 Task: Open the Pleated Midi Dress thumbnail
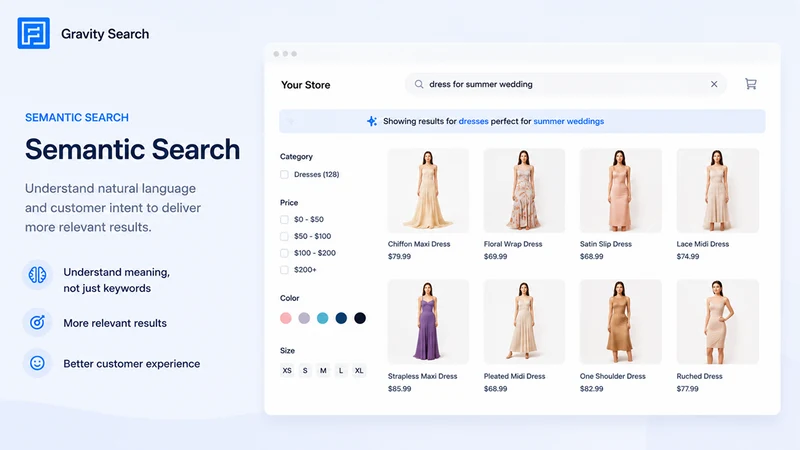pyautogui.click(x=524, y=321)
